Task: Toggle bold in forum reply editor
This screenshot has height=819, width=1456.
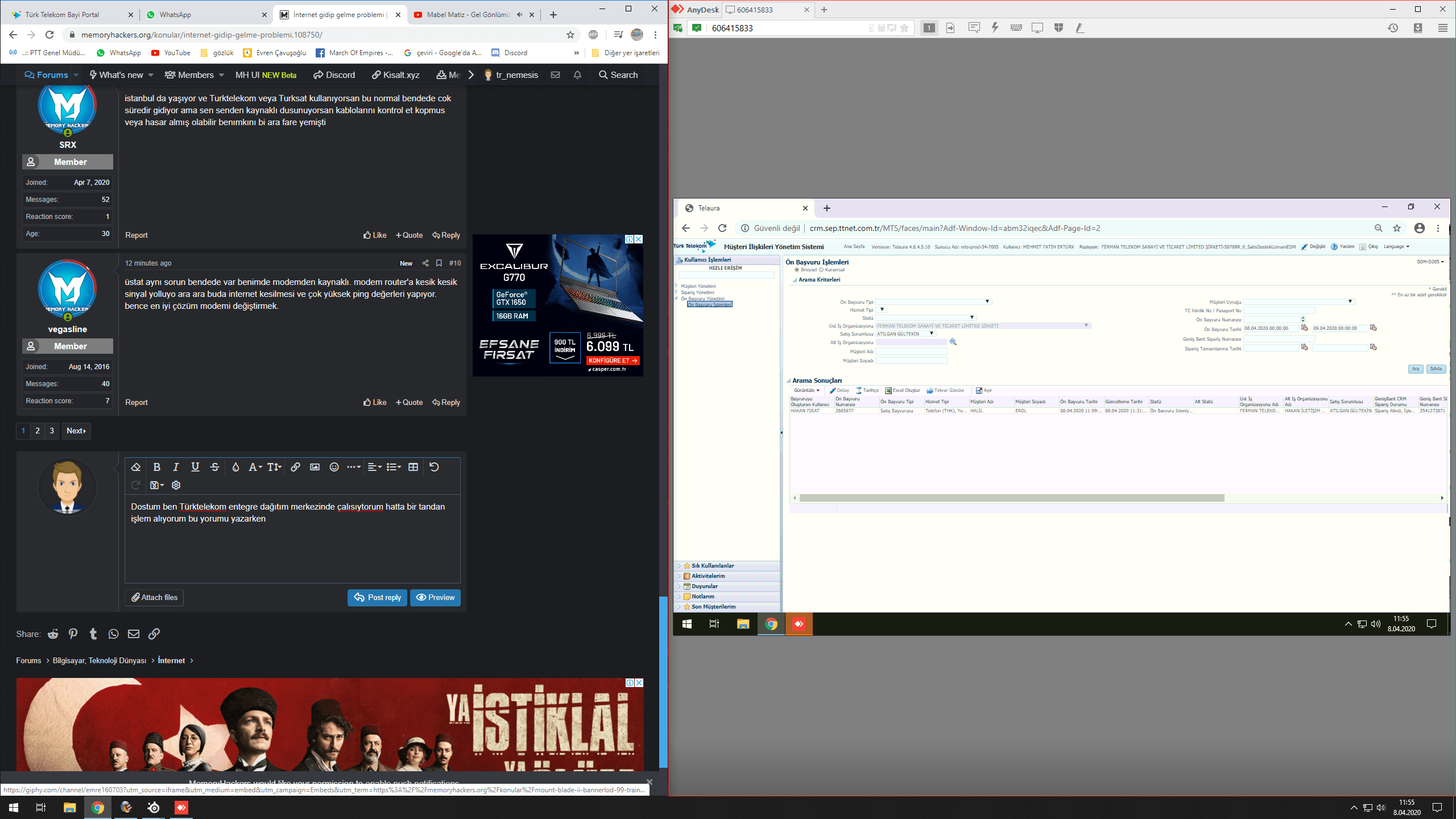Action: 156,467
